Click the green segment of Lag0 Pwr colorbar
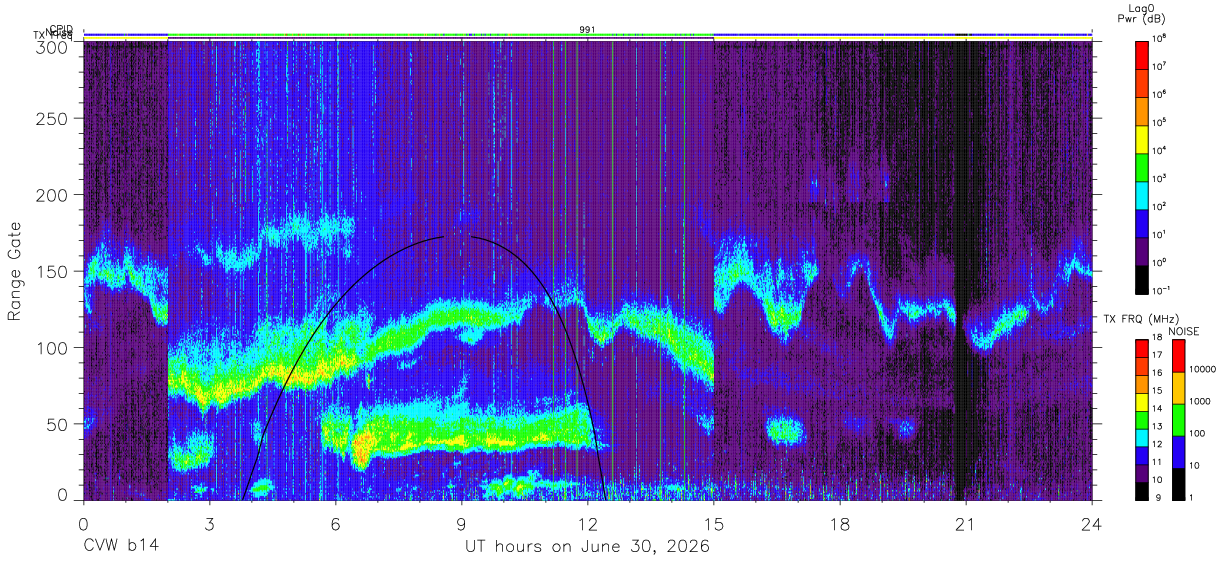 click(x=1142, y=166)
